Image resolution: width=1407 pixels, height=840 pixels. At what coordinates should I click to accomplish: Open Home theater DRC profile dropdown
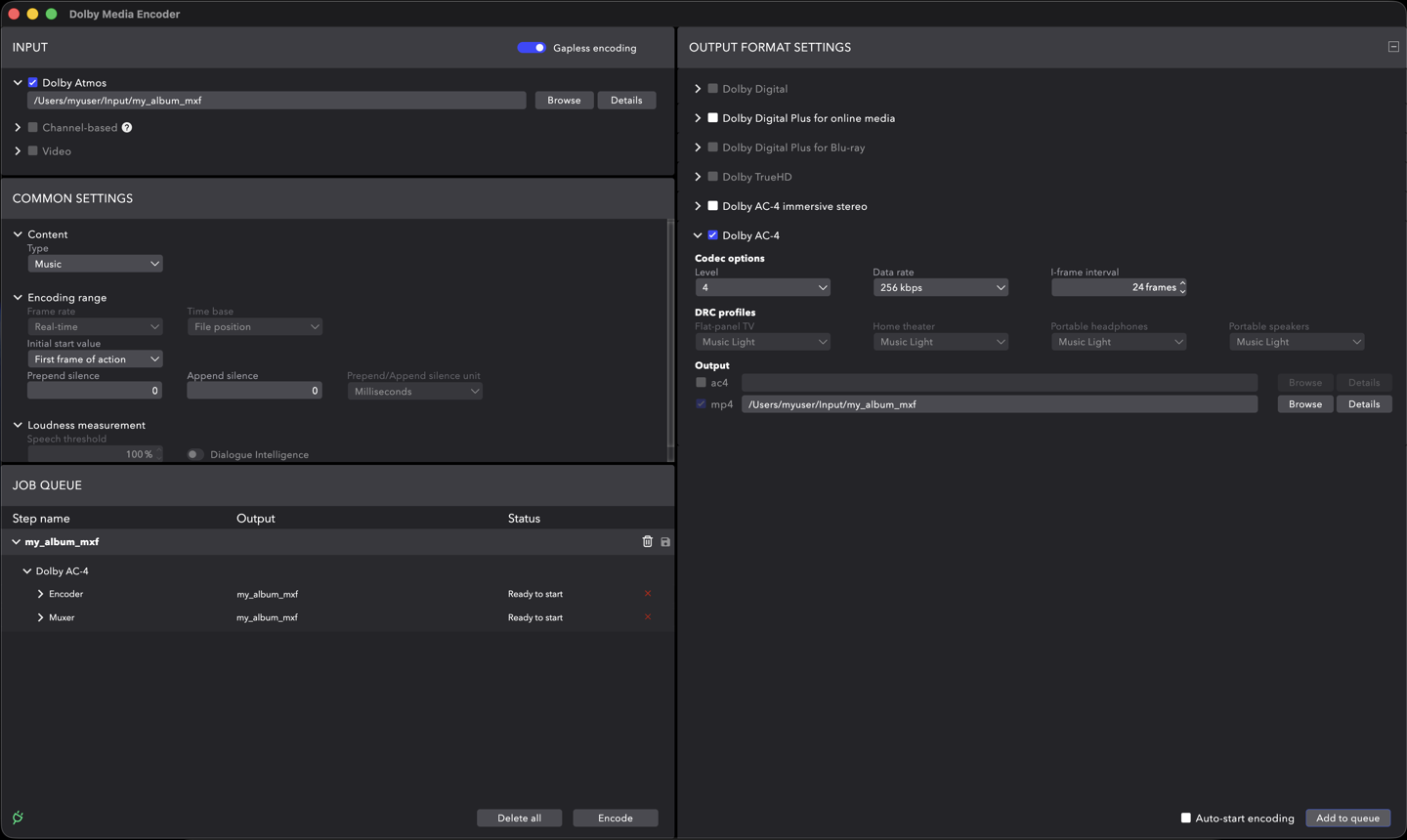tap(941, 342)
